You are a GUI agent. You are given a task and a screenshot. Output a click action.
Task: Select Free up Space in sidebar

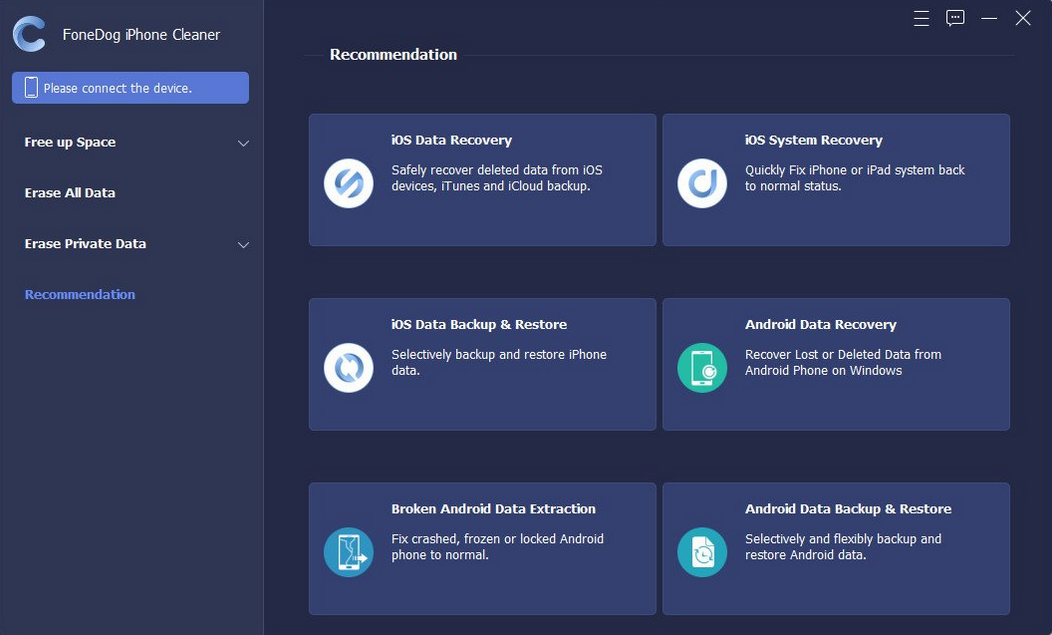[x=70, y=142]
